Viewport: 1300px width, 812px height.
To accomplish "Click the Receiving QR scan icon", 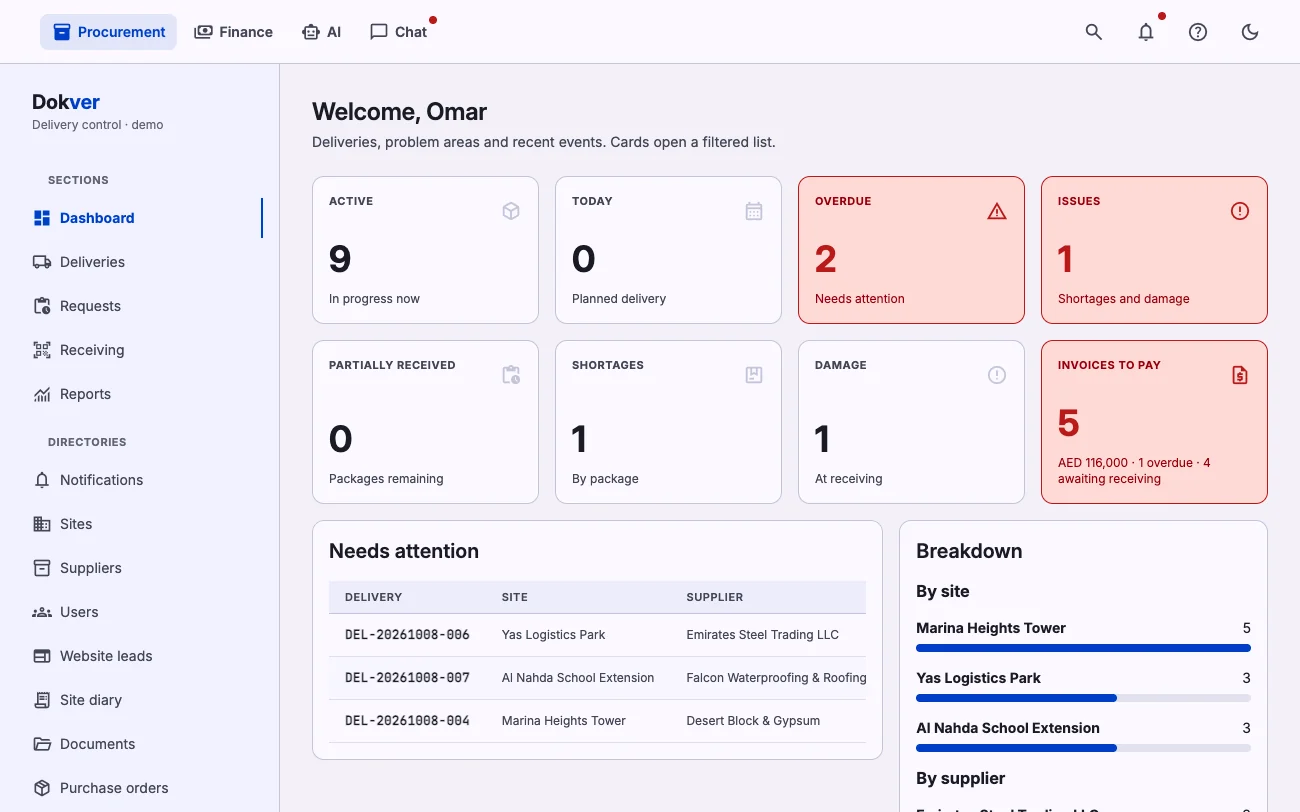I will coord(42,350).
